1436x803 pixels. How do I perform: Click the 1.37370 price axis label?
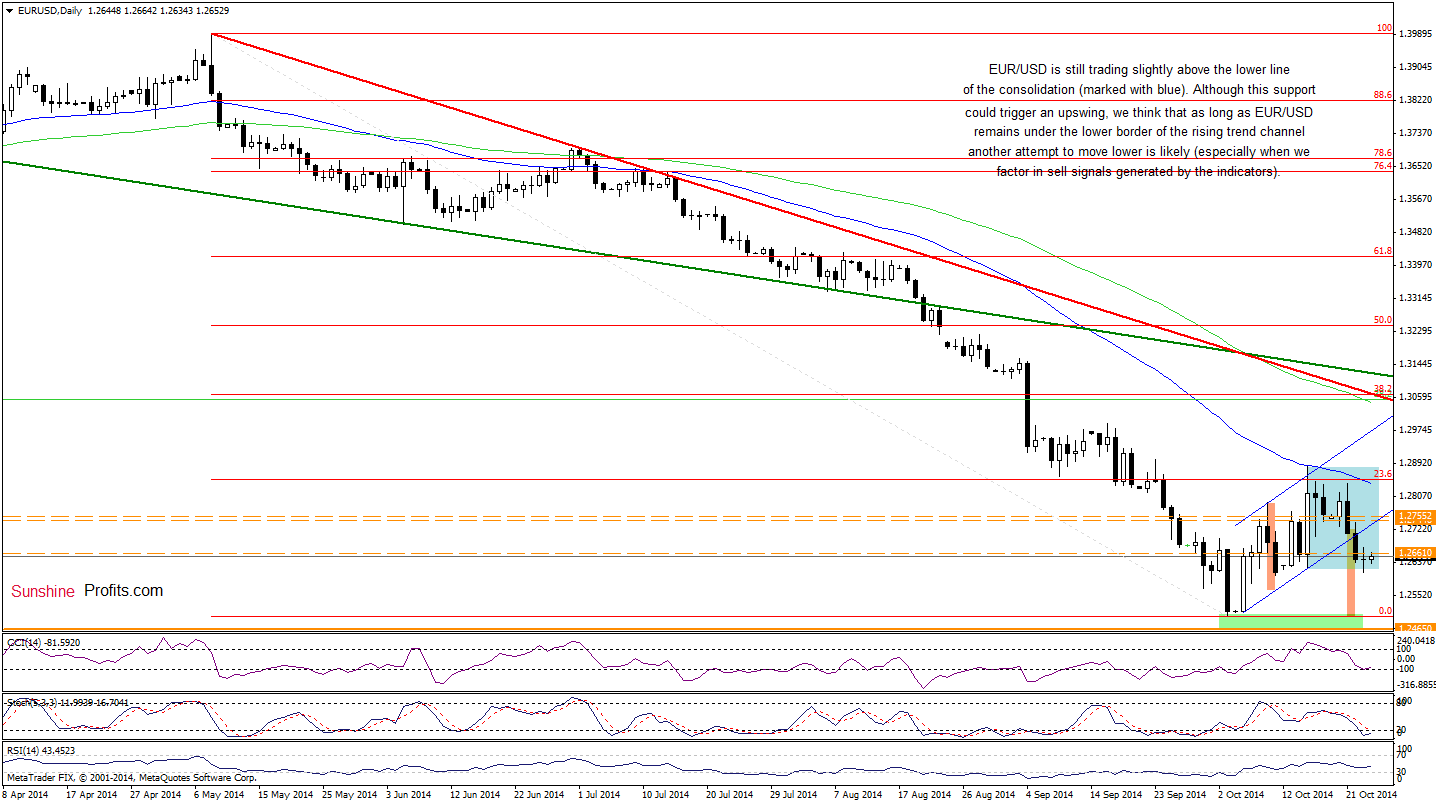point(1417,133)
